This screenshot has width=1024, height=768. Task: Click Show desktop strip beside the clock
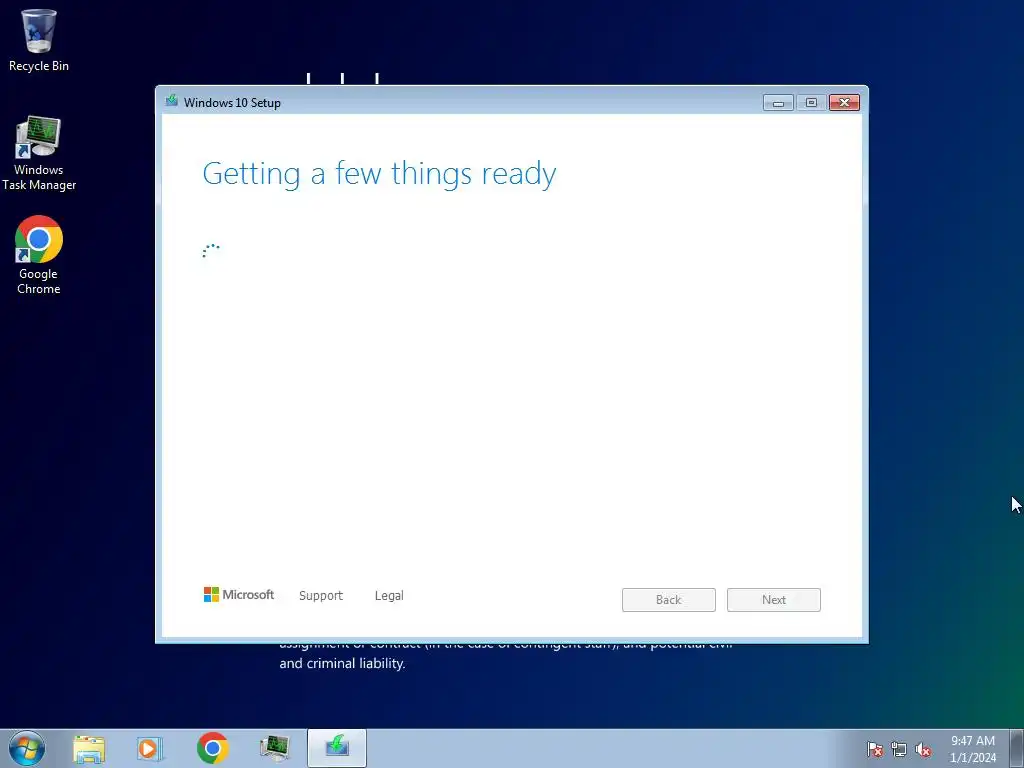1016,748
